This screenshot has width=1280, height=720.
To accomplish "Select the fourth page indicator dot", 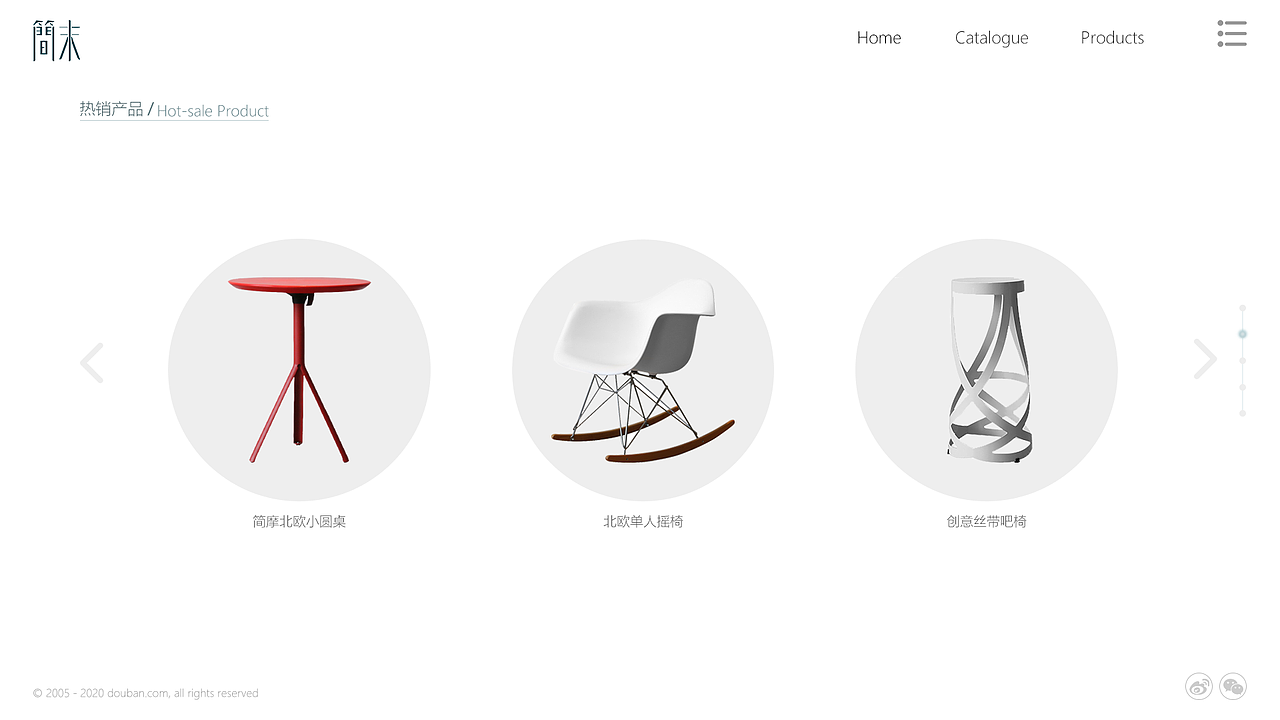I will [x=1243, y=387].
